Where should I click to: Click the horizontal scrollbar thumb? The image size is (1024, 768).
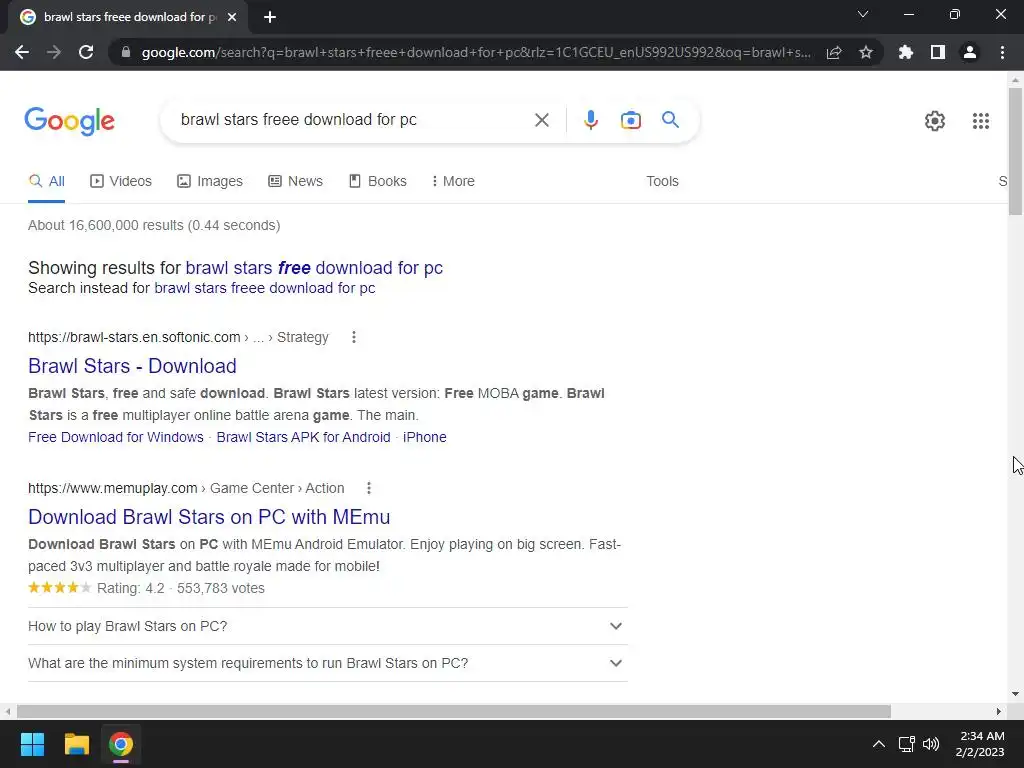click(x=454, y=711)
